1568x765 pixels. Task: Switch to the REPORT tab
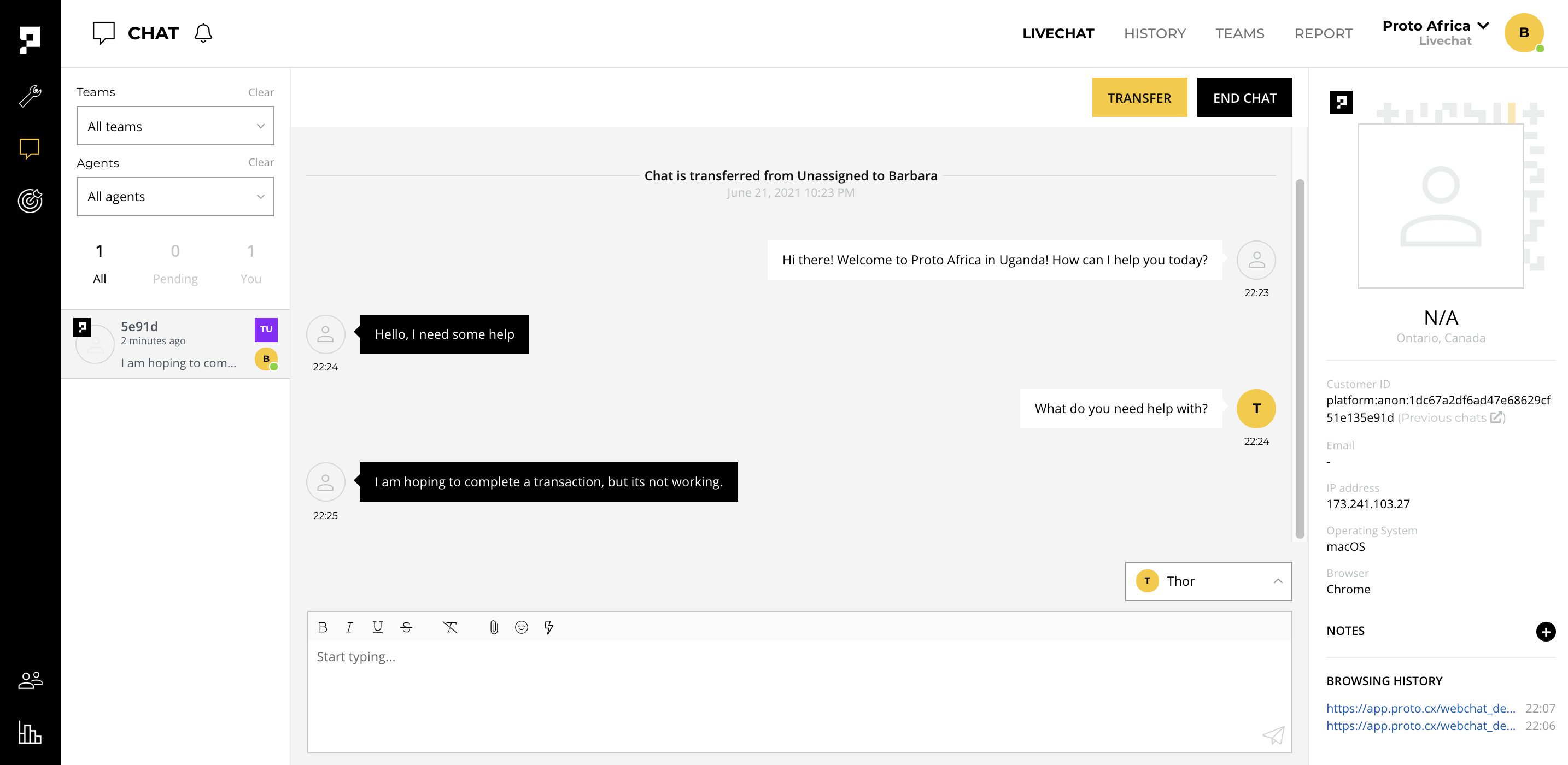(x=1323, y=33)
